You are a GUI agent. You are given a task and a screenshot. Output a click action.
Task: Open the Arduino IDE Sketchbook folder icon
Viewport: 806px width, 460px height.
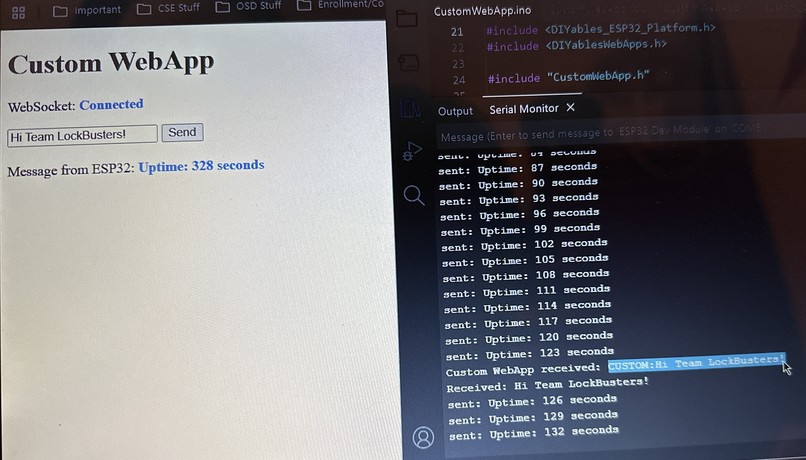[x=407, y=19]
